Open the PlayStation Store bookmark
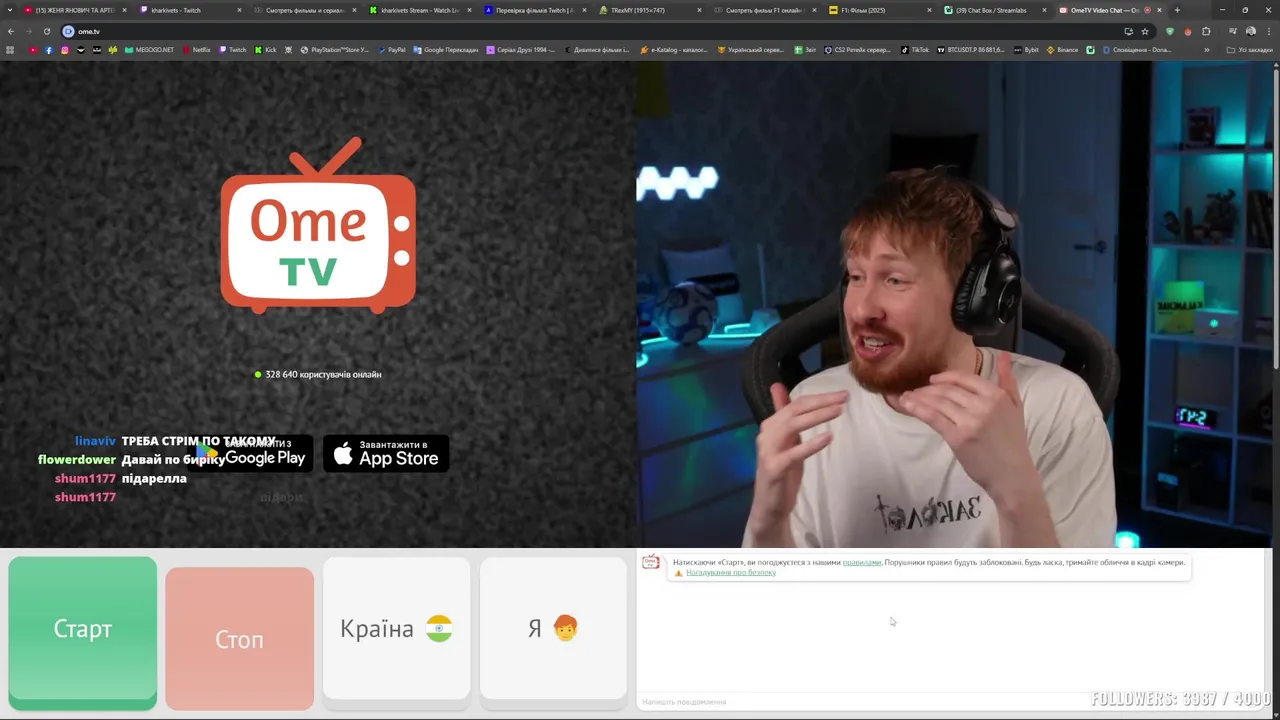 click(335, 49)
